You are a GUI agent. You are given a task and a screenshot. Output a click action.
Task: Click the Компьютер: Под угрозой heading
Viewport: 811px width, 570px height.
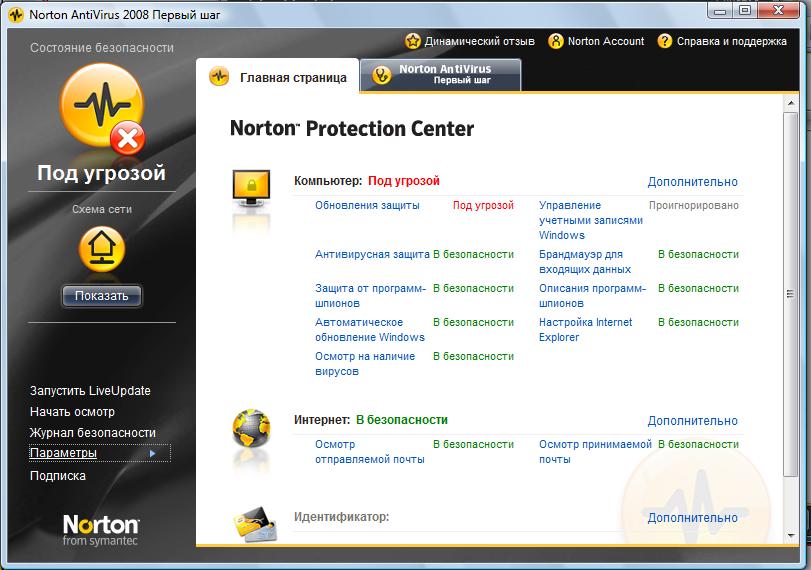tap(367, 181)
